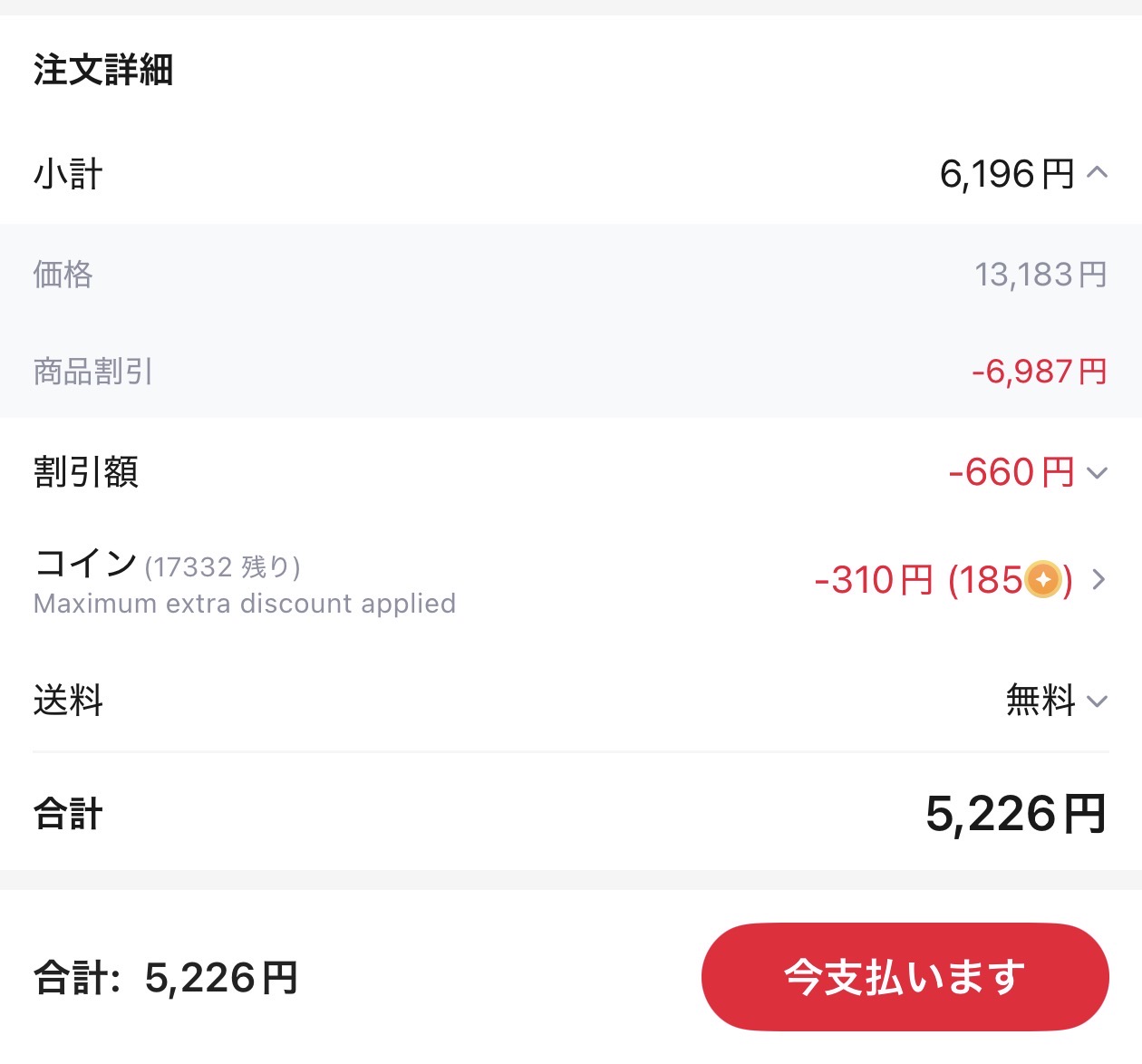Open coin settings via right arrow
Viewport: 1142px width, 1064px height.
[1098, 579]
